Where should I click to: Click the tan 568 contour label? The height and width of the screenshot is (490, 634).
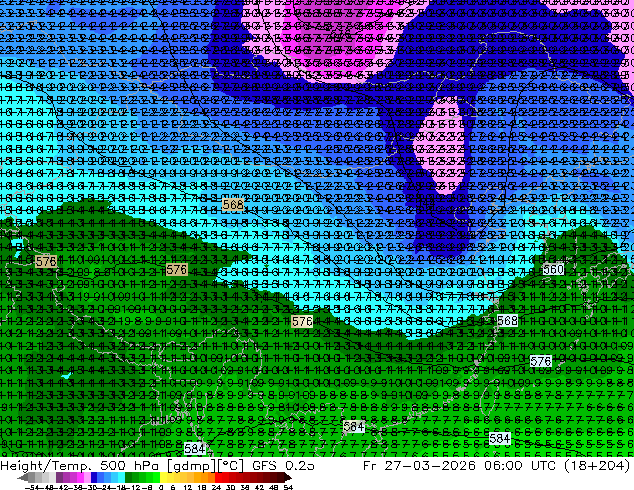(233, 205)
